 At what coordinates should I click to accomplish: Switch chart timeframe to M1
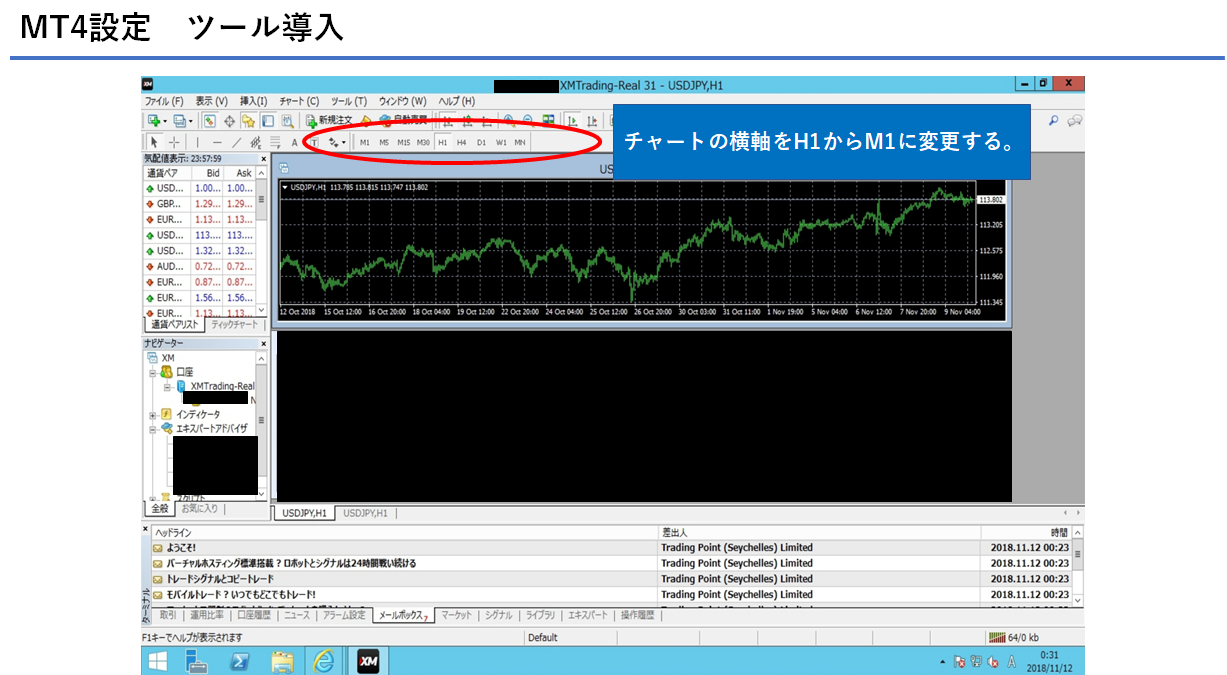[x=364, y=142]
